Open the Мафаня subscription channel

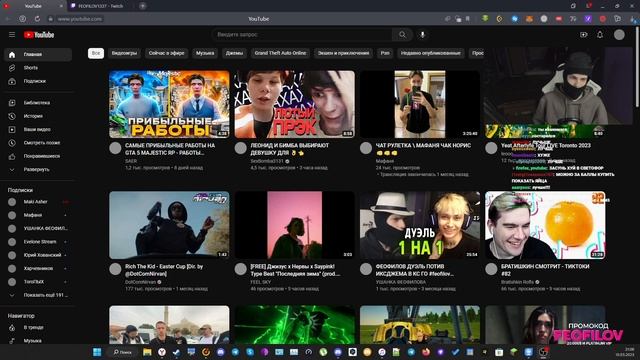pyautogui.click(x=38, y=215)
